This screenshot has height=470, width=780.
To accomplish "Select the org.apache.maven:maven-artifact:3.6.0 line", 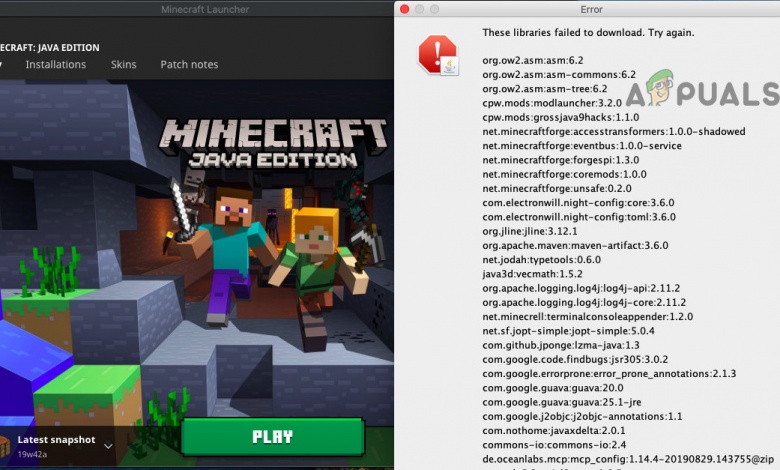I will click(575, 245).
